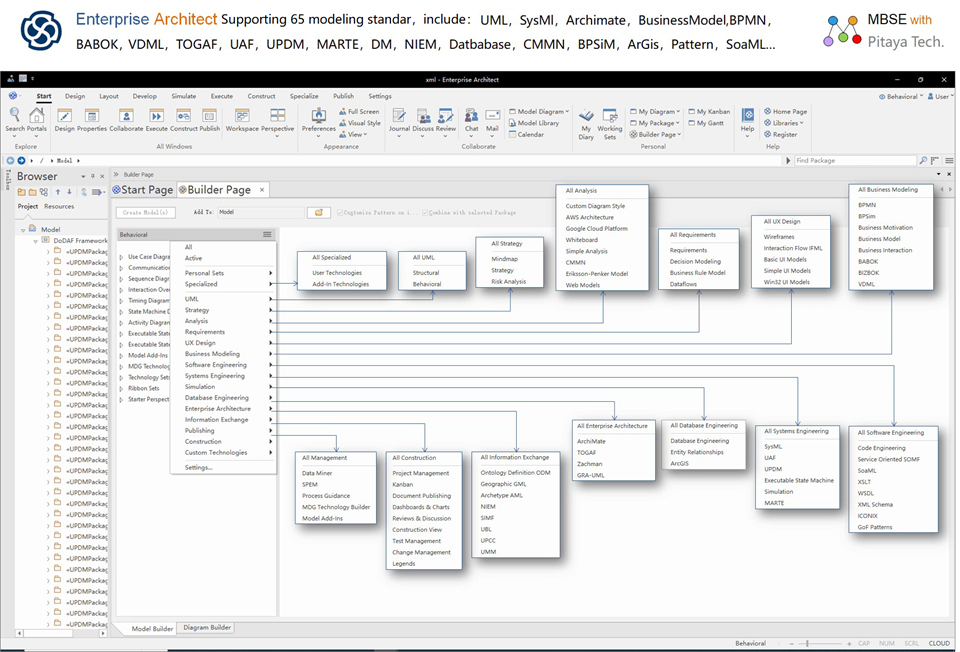Open the Mail icon
Screen dimensions: 960x652
tap(493, 115)
